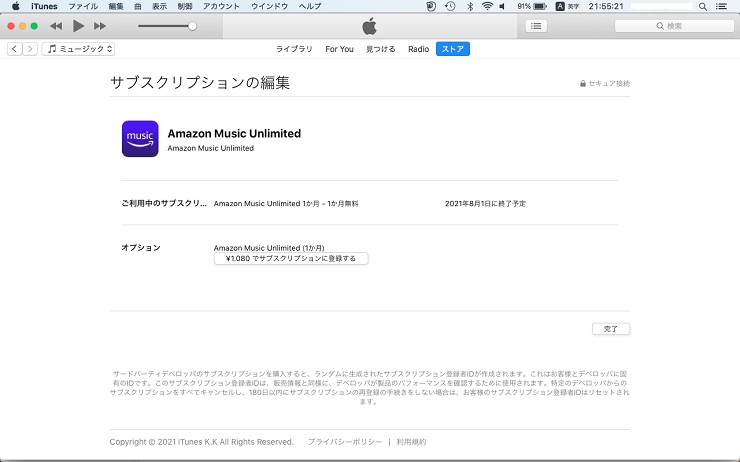Switch to the For You tab
Image resolution: width=740 pixels, height=462 pixels.
point(339,49)
